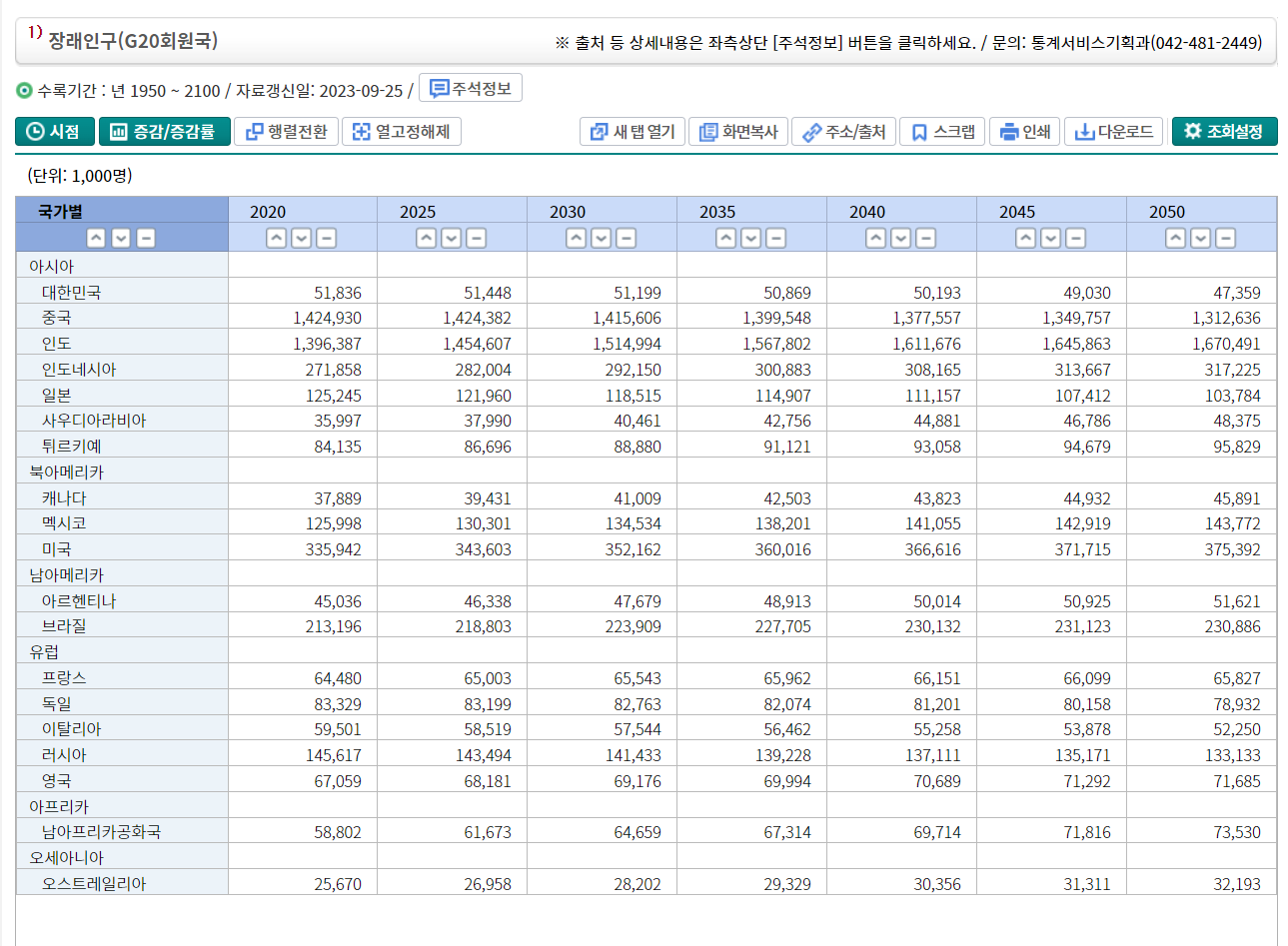Viewport: 1288px width, 946px height.
Task: Show address and source with 주소/출처
Action: coord(844,132)
